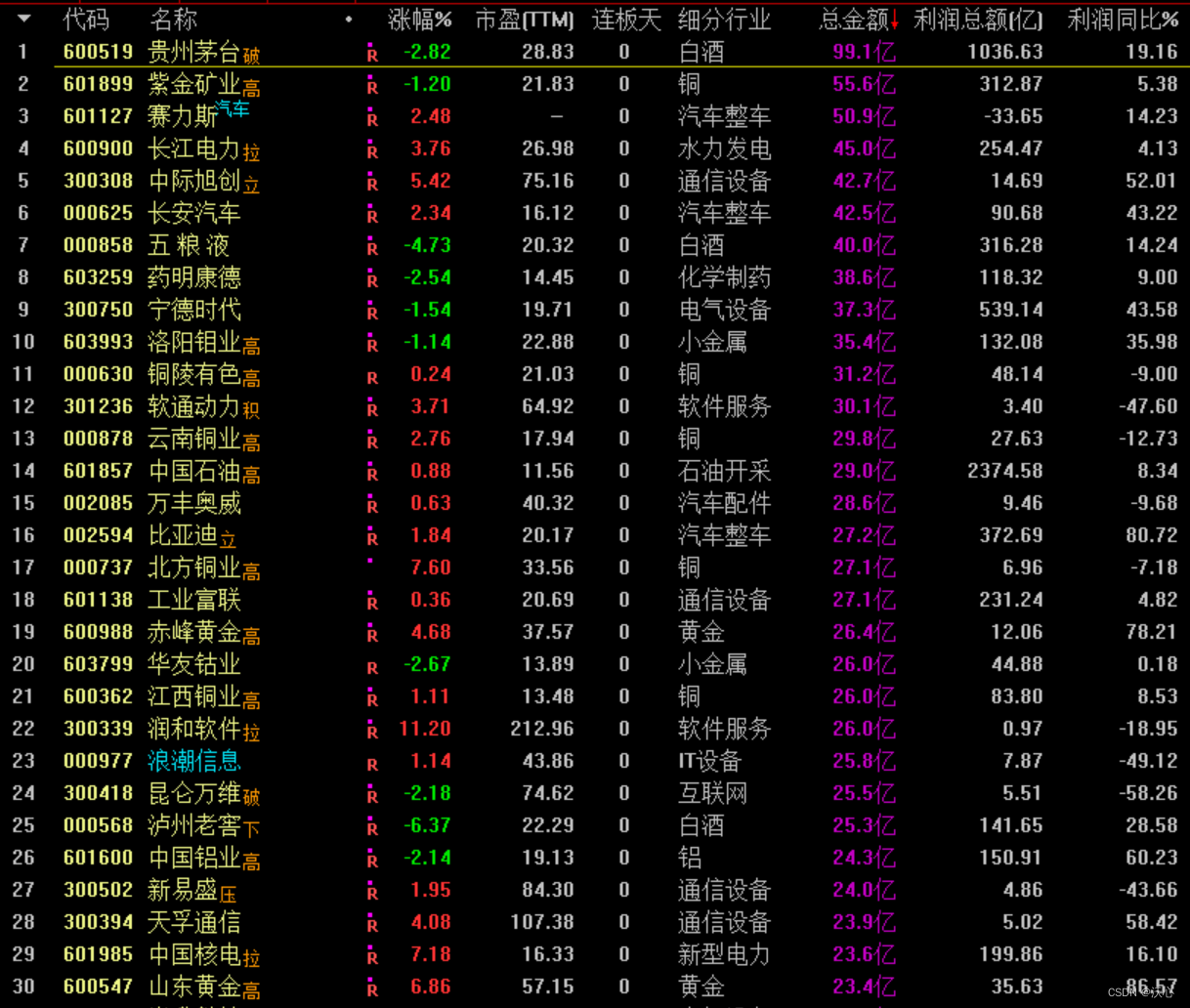1190x1008 pixels.
Task: Click the 拉 tag next to 润和软件
Action: (x=251, y=734)
